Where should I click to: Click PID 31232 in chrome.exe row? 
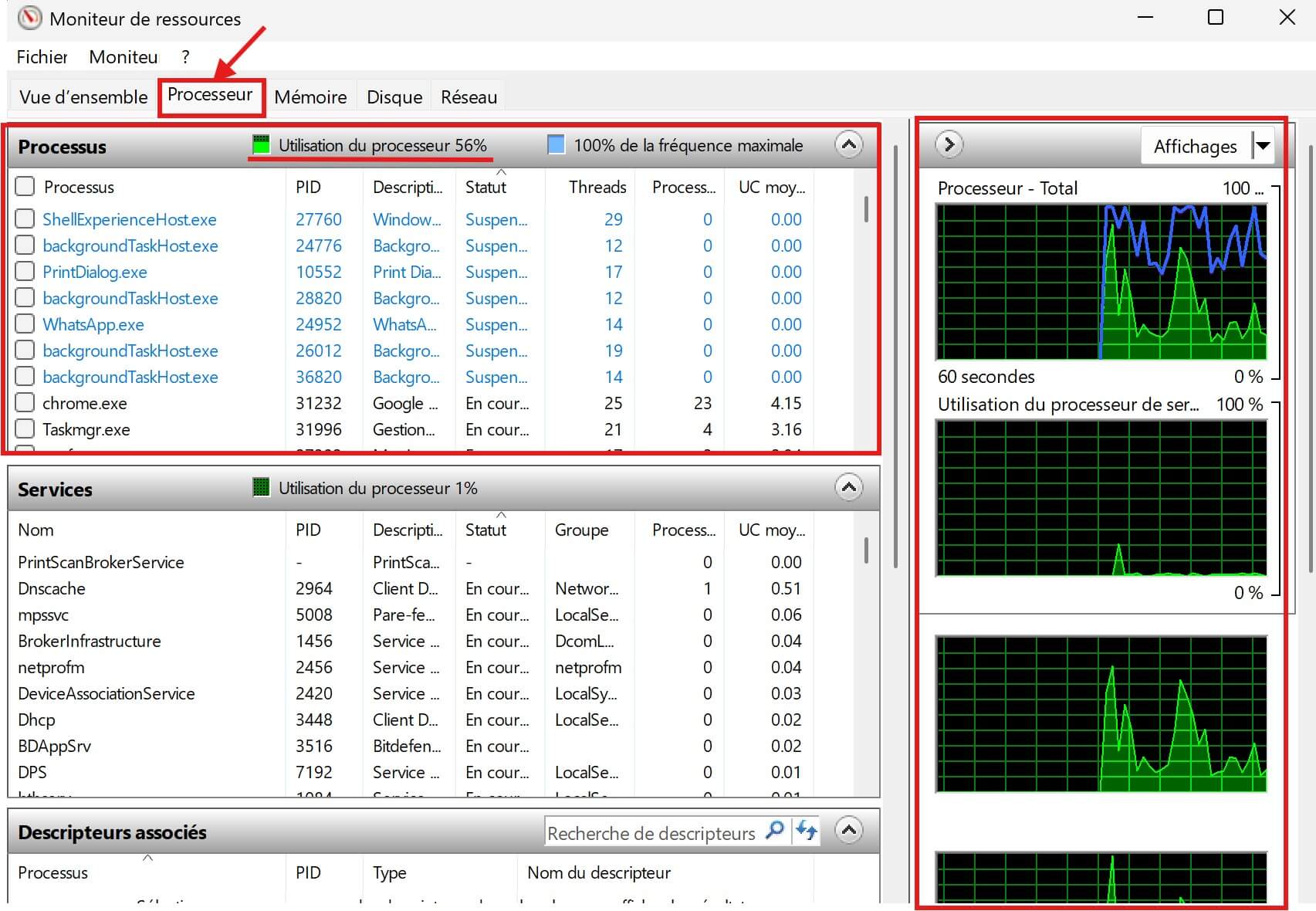pyautogui.click(x=318, y=403)
